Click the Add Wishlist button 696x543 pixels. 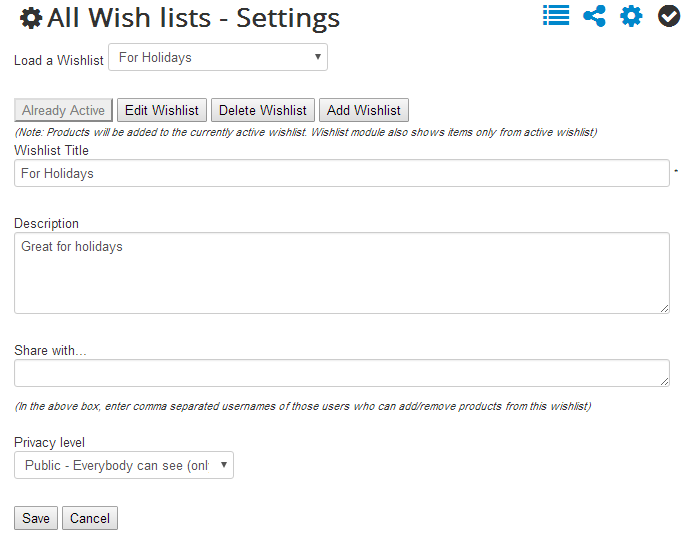tap(364, 110)
